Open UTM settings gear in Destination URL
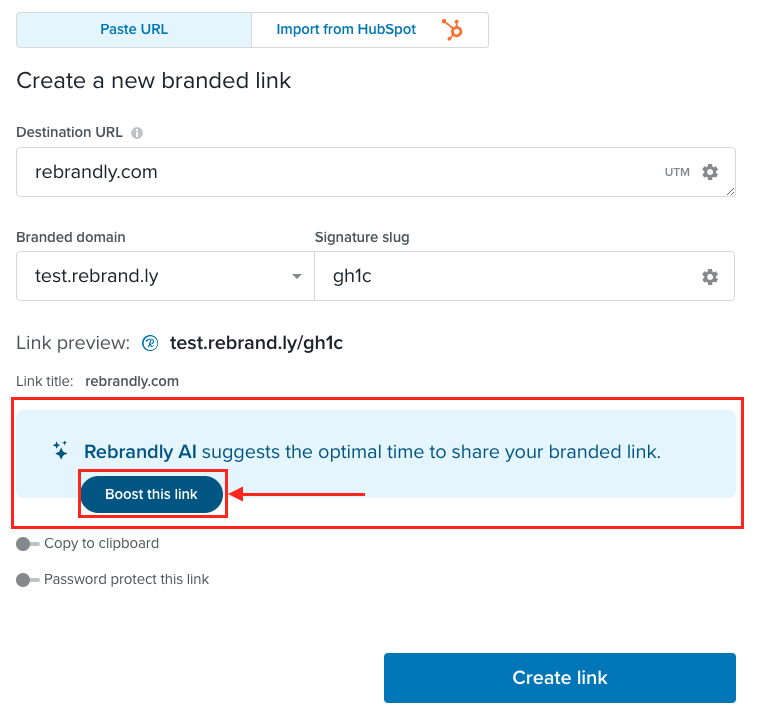The width and height of the screenshot is (769, 725). click(x=710, y=172)
